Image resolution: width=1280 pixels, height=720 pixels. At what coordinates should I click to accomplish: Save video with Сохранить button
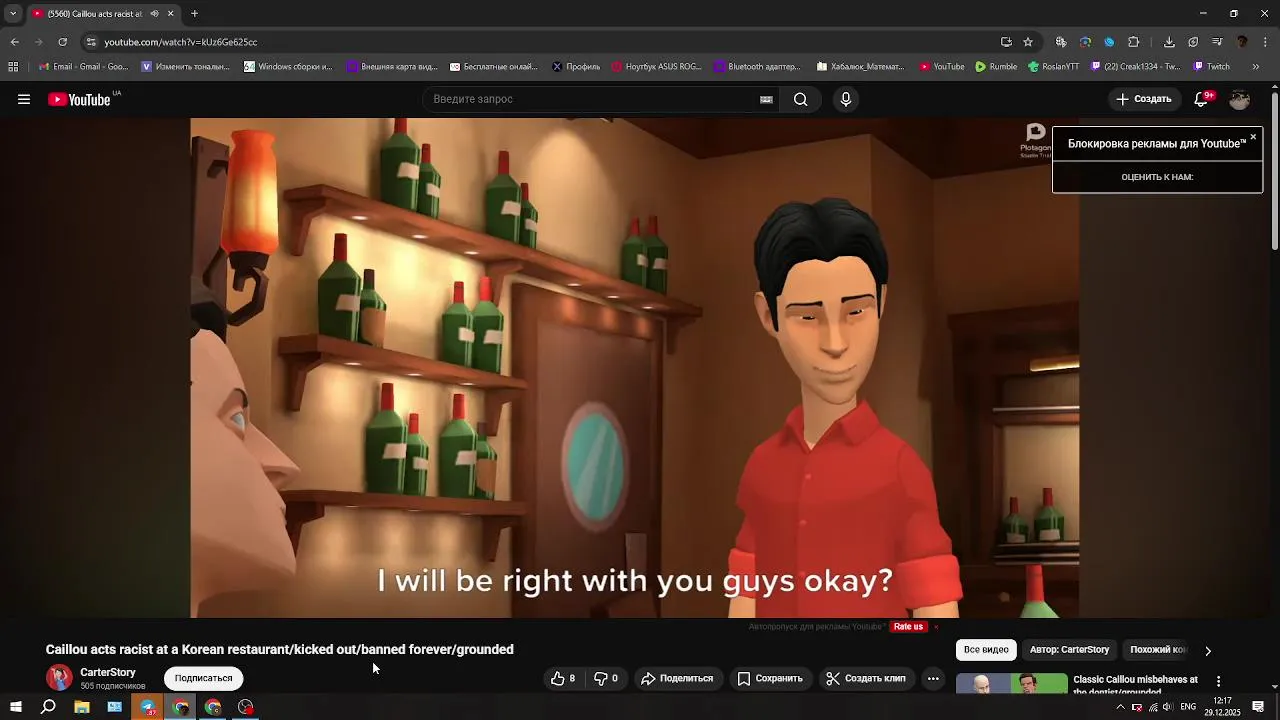(770, 678)
